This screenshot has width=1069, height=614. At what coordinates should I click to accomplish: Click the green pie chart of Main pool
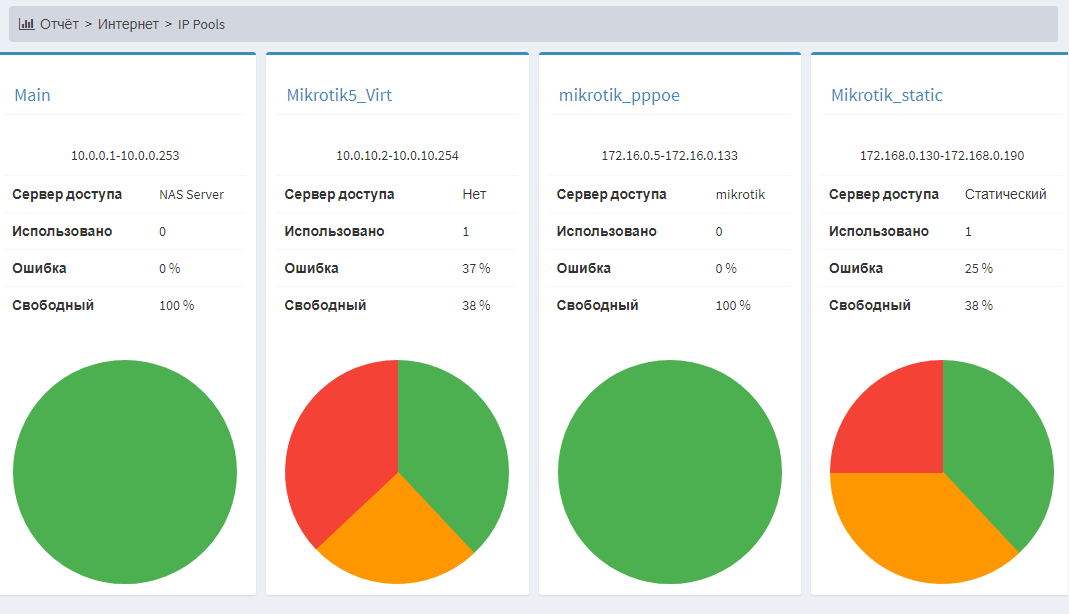tap(125, 472)
